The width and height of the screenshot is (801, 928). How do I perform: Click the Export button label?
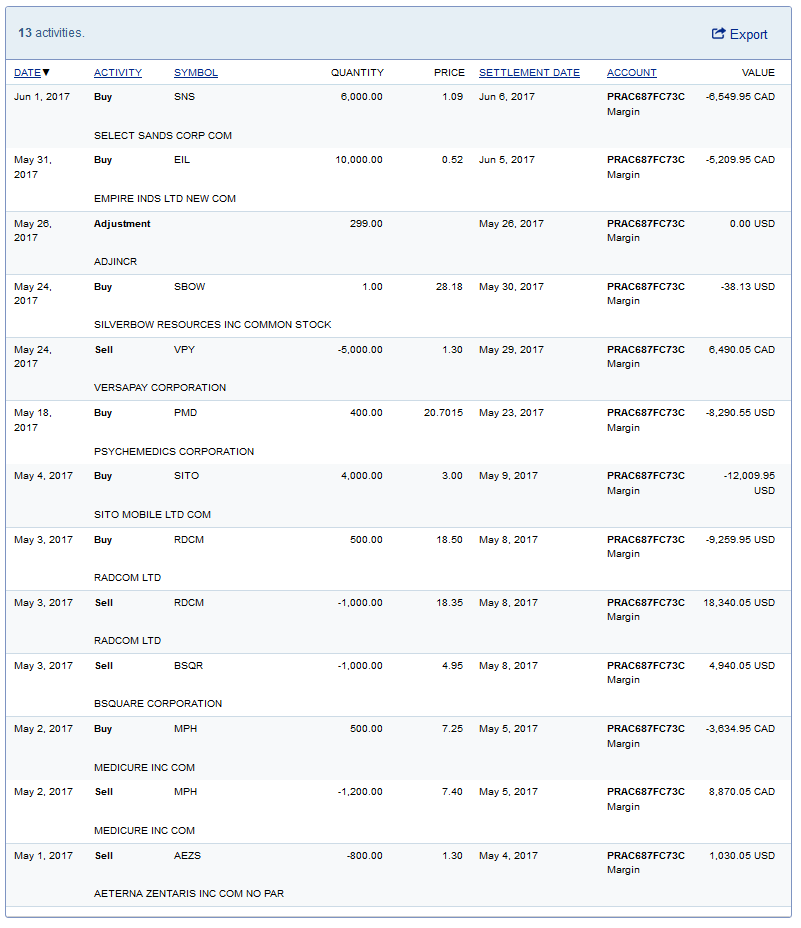tap(748, 35)
